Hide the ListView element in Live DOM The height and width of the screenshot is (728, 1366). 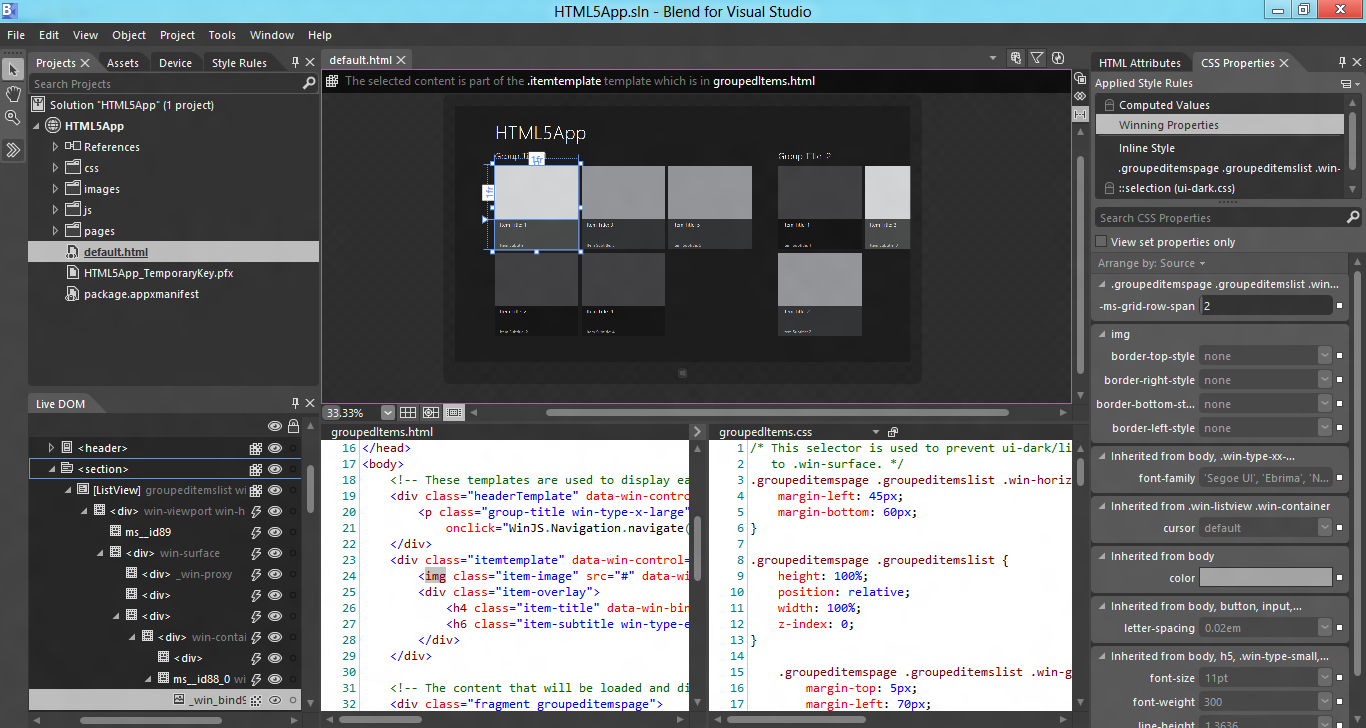274,490
